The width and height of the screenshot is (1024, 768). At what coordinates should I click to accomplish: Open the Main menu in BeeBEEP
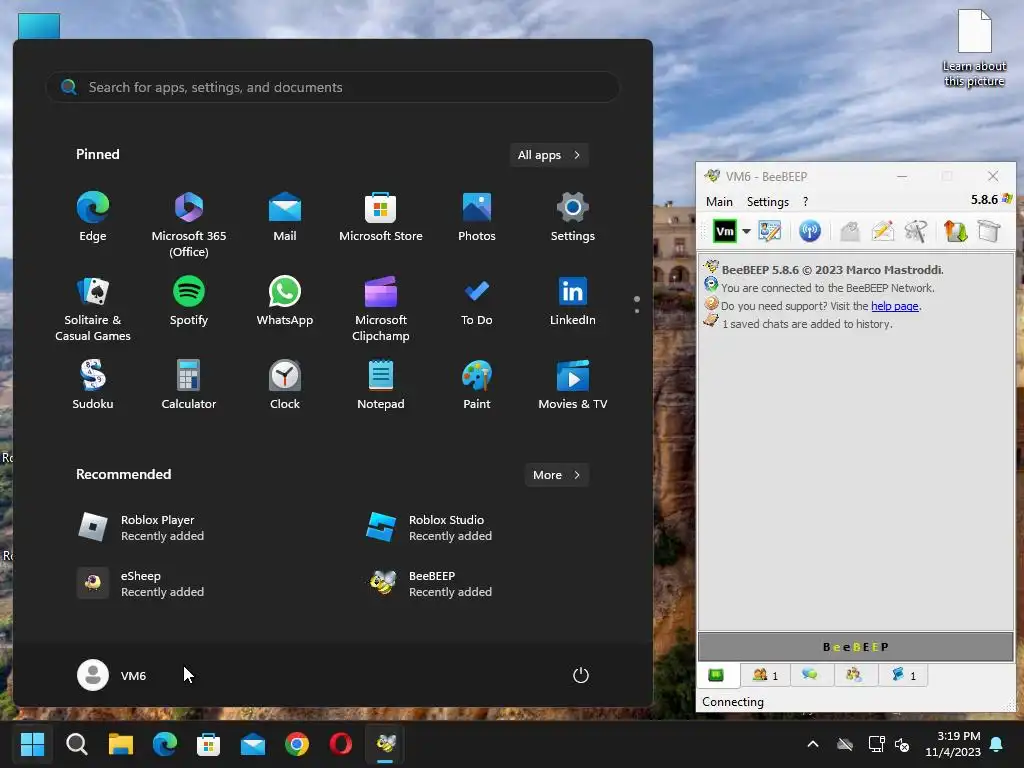pos(719,202)
